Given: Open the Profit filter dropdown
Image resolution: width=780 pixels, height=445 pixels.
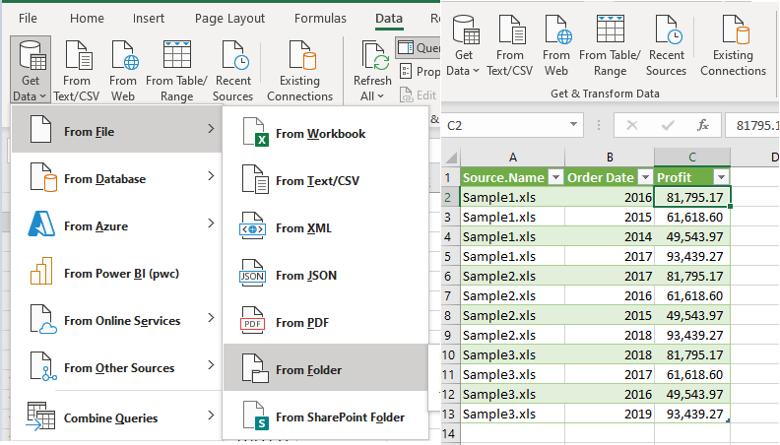Looking at the screenshot, I should [x=721, y=177].
